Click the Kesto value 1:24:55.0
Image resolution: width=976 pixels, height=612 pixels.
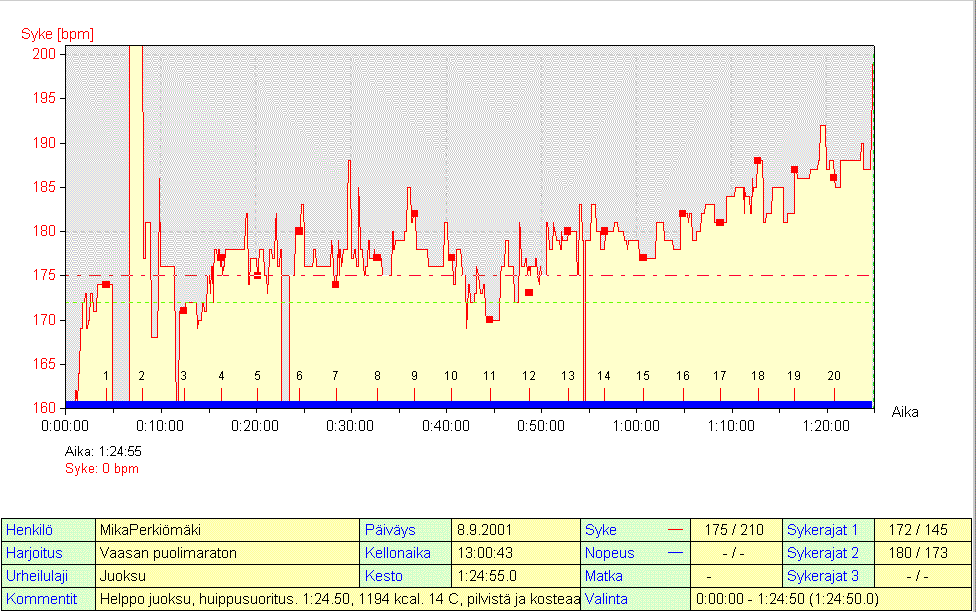[516, 576]
